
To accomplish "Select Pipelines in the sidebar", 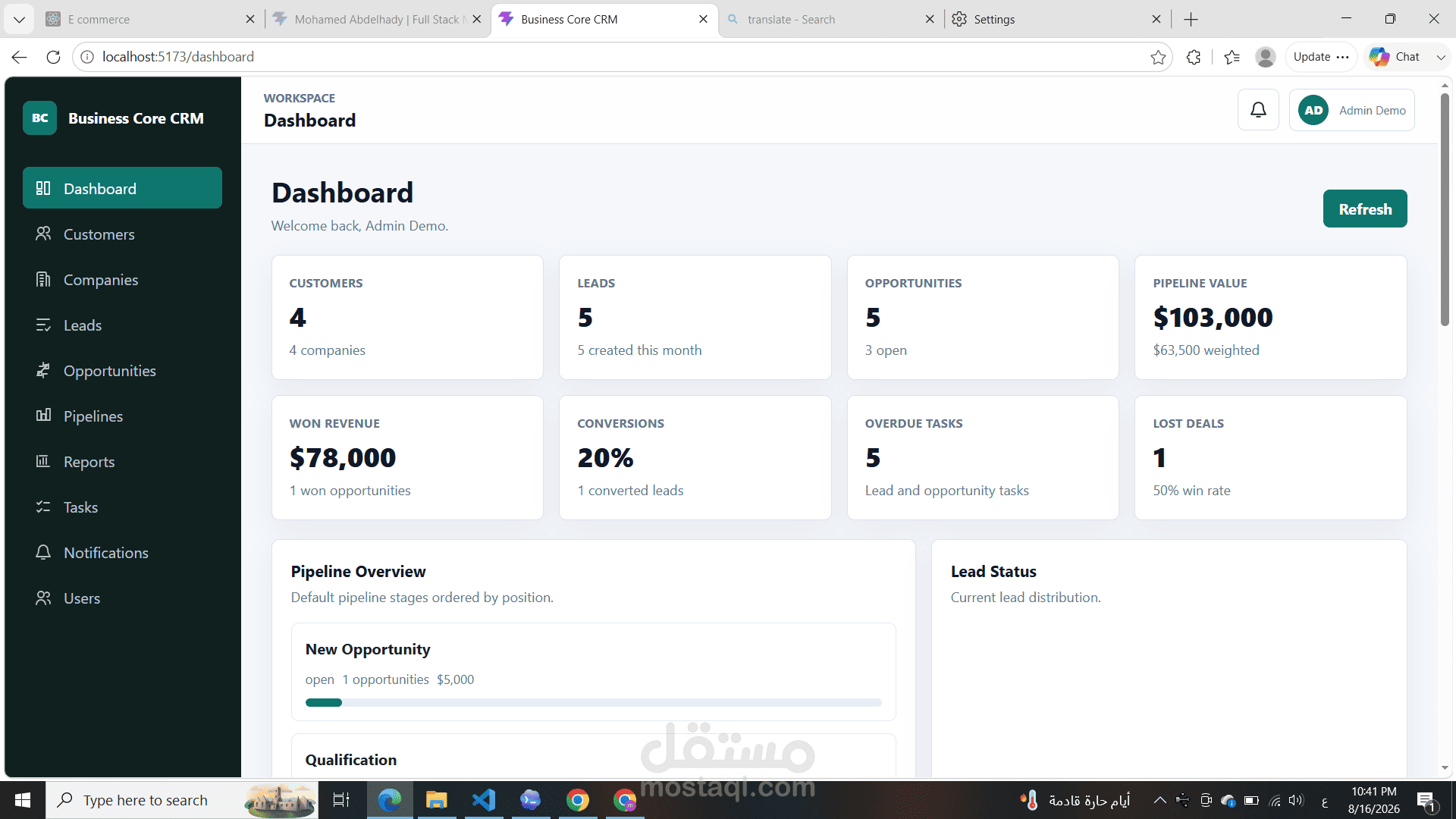I will point(122,416).
